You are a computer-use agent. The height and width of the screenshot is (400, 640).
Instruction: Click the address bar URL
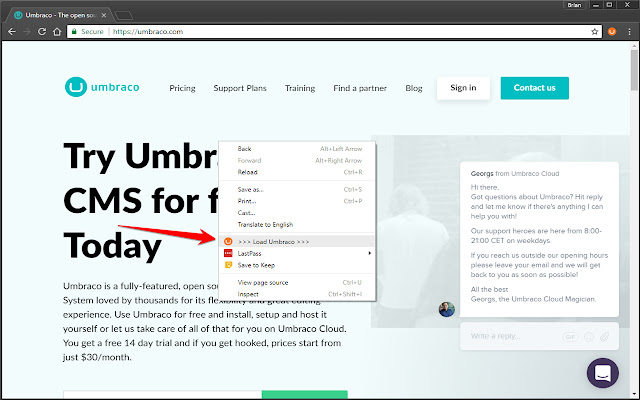(x=148, y=31)
